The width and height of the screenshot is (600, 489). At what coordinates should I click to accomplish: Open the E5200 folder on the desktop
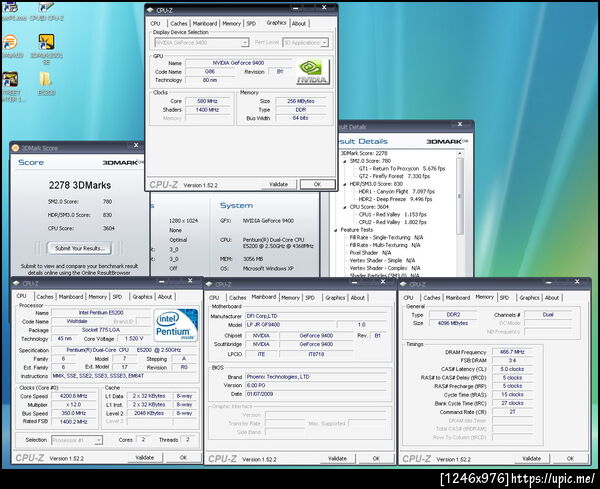tap(46, 80)
